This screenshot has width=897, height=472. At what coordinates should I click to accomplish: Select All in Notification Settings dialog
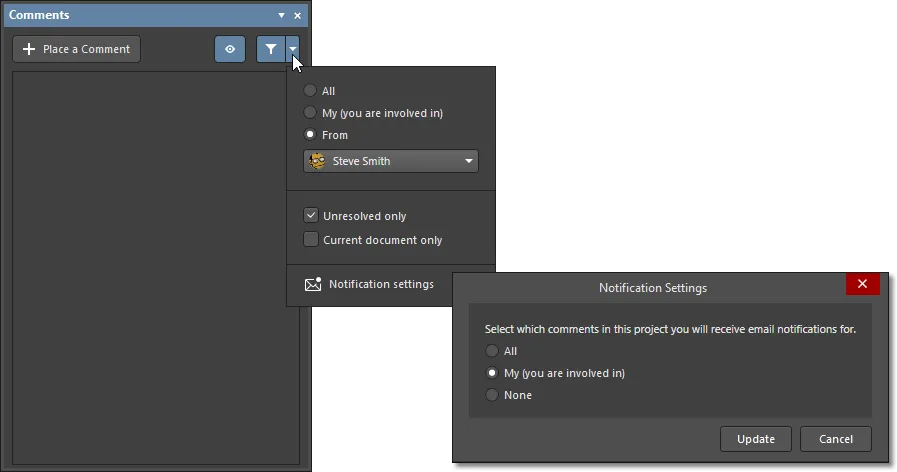[x=491, y=351]
